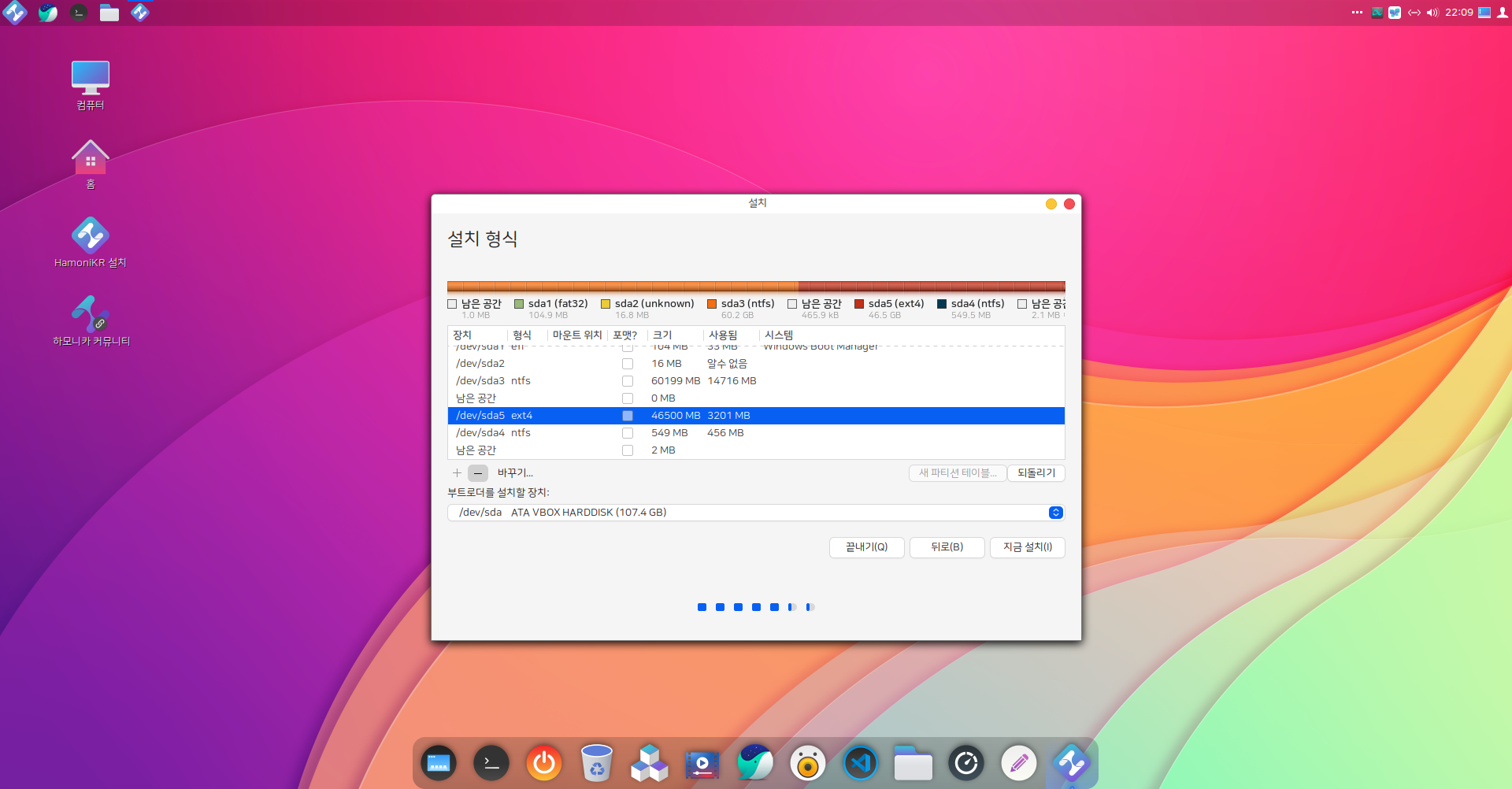Click the volume icon in the system tray

1432,13
